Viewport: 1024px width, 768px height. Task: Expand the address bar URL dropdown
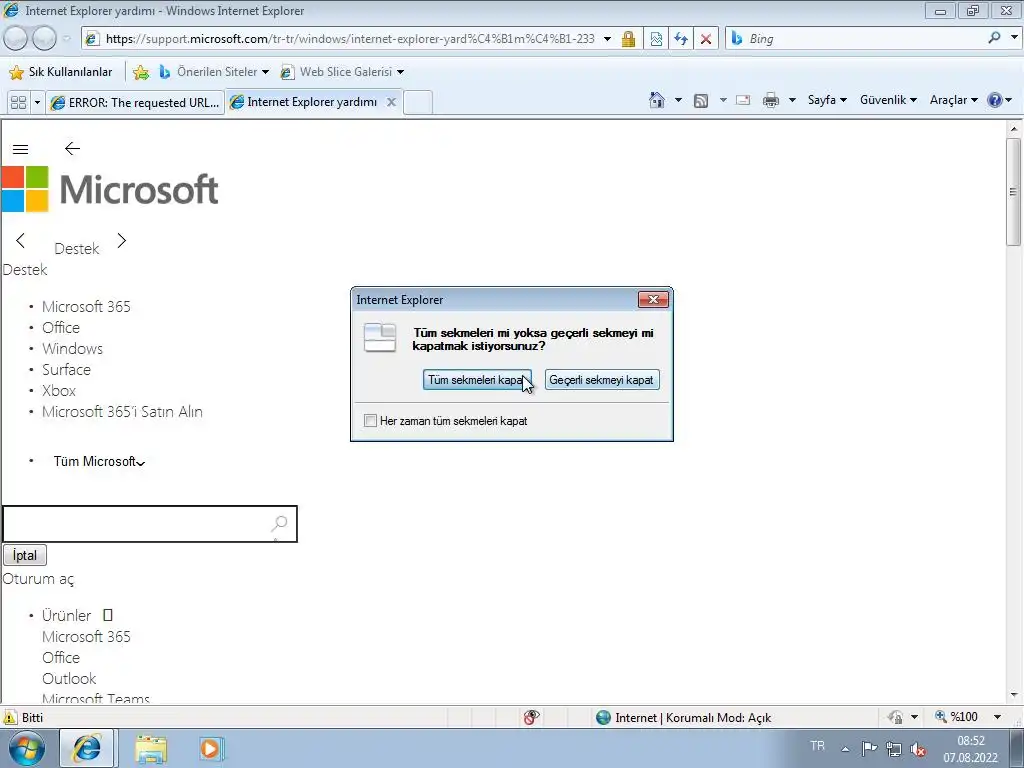(607, 39)
